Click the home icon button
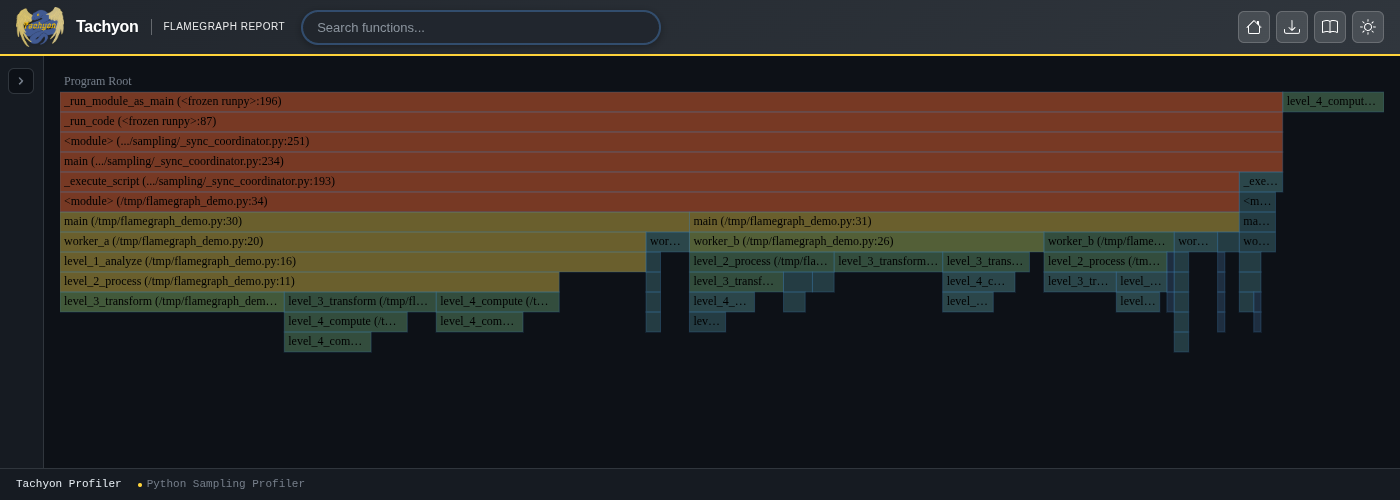 [x=1254, y=27]
